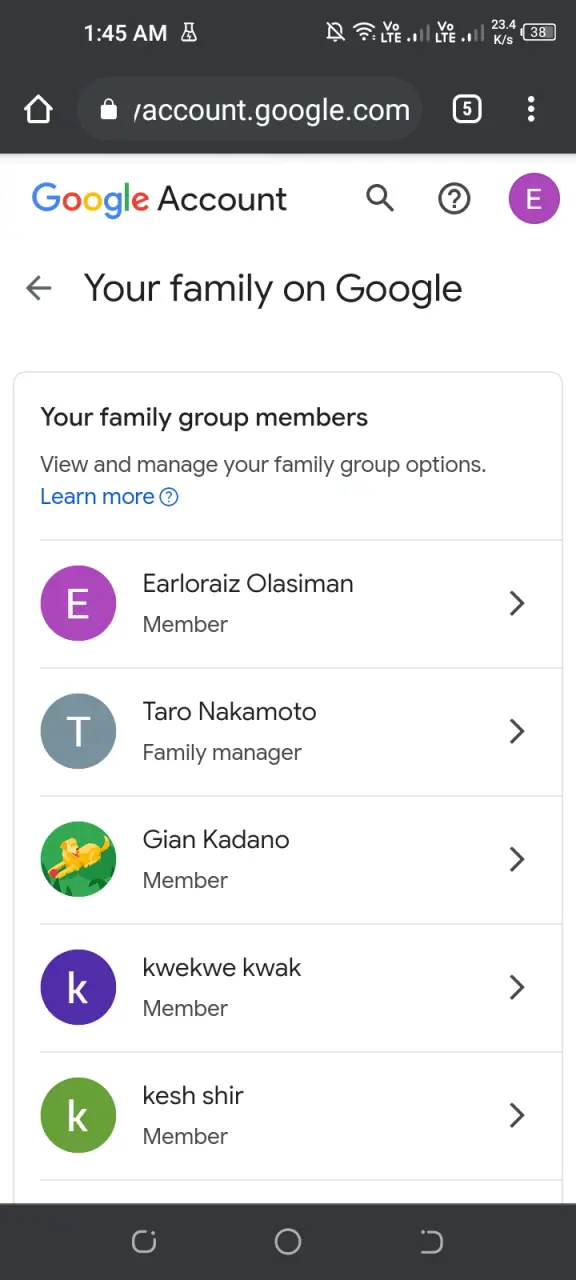This screenshot has height=1280, width=576.
Task: Expand Earloraiz Olasiman member chevron
Action: [517, 603]
